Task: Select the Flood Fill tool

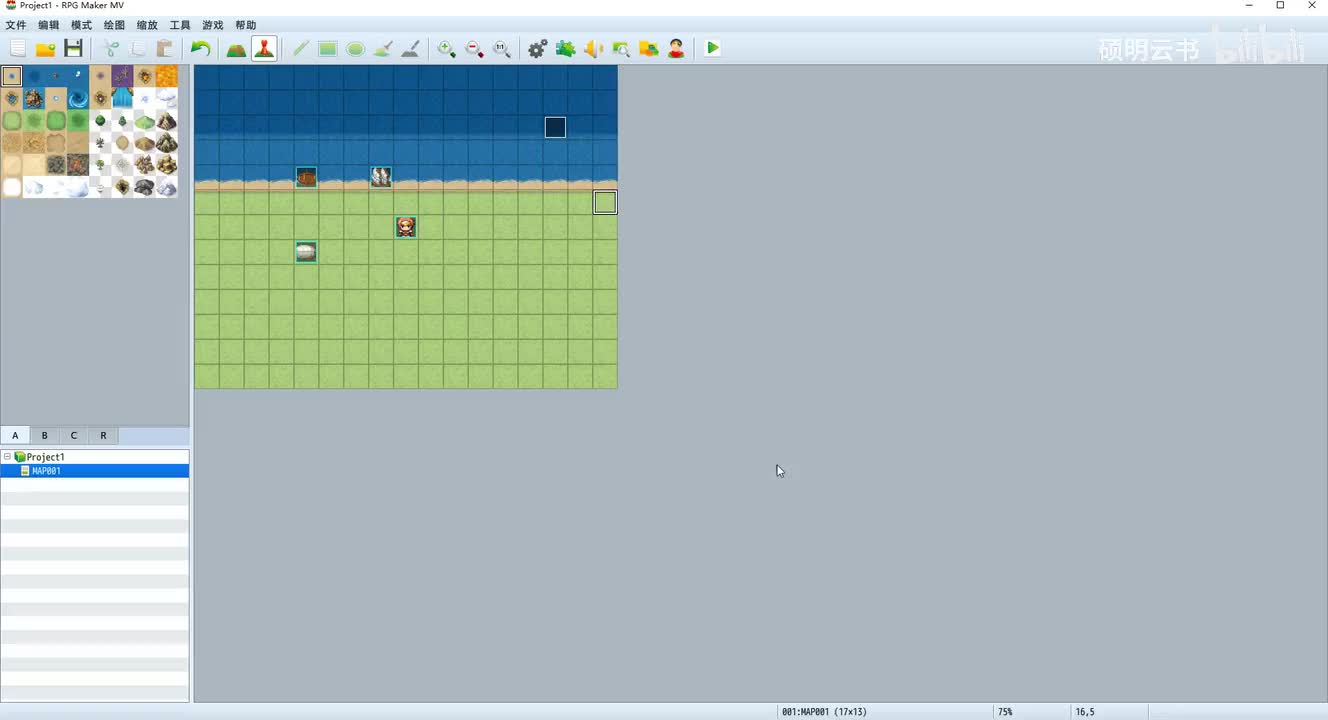Action: coord(382,48)
